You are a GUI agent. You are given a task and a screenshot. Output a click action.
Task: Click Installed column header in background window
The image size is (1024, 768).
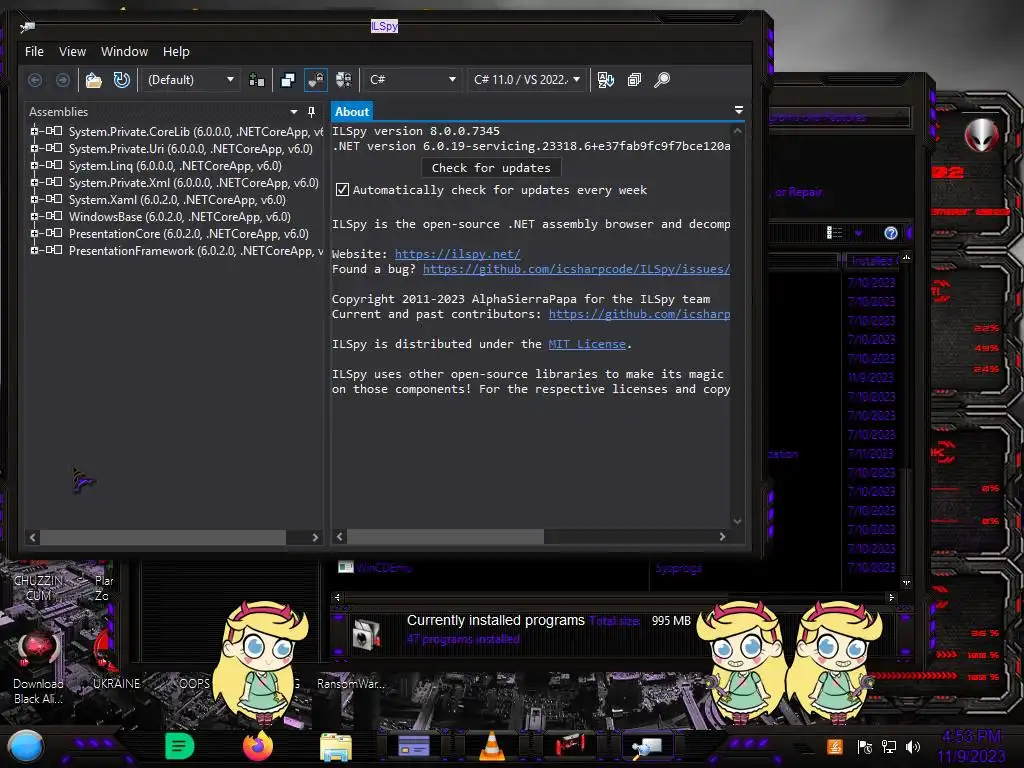click(x=871, y=261)
